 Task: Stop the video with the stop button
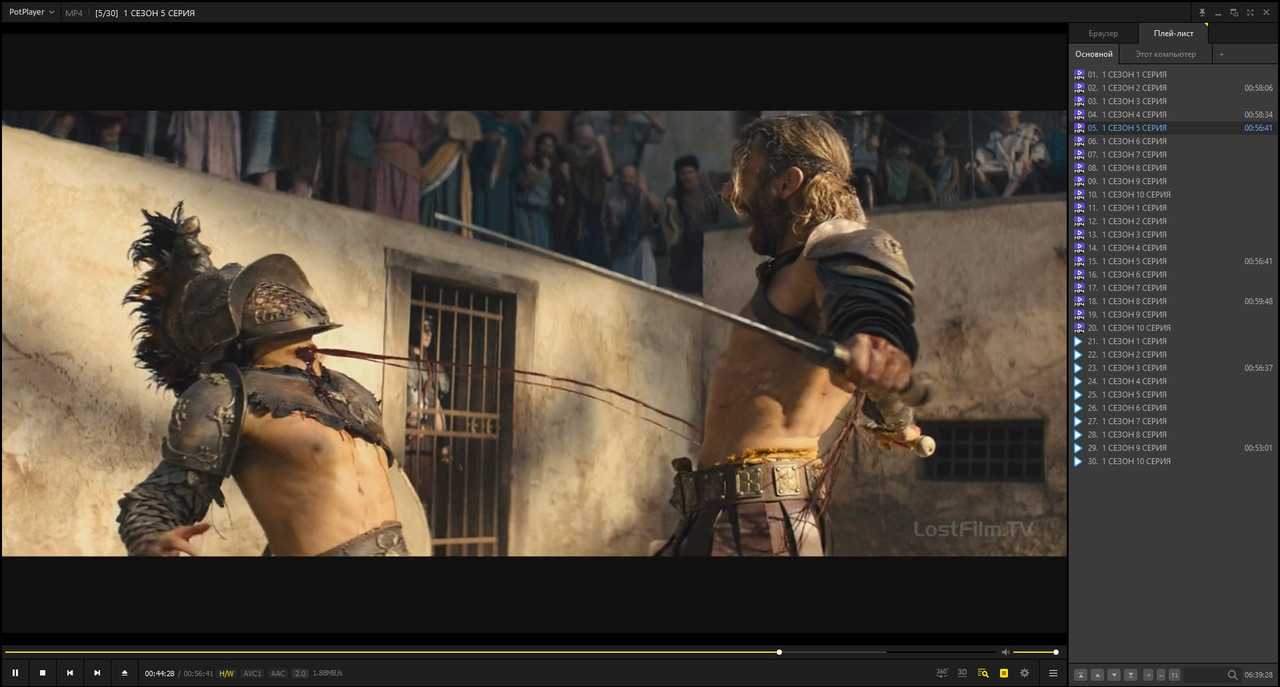(42, 673)
